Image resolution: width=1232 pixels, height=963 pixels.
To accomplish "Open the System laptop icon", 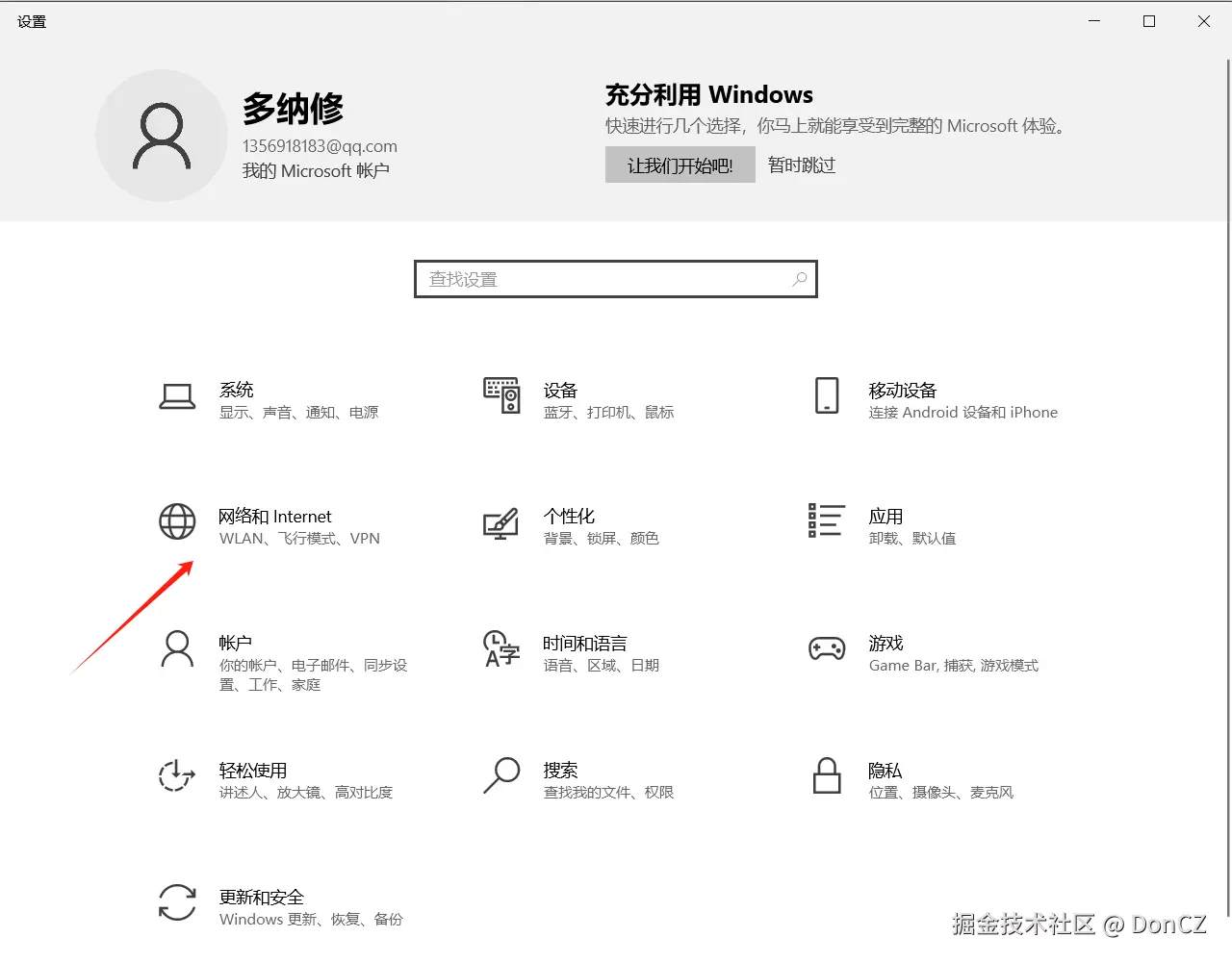I will 177,396.
